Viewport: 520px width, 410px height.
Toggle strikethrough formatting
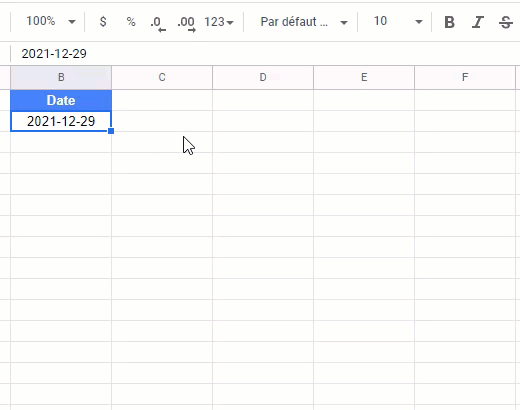tap(506, 22)
